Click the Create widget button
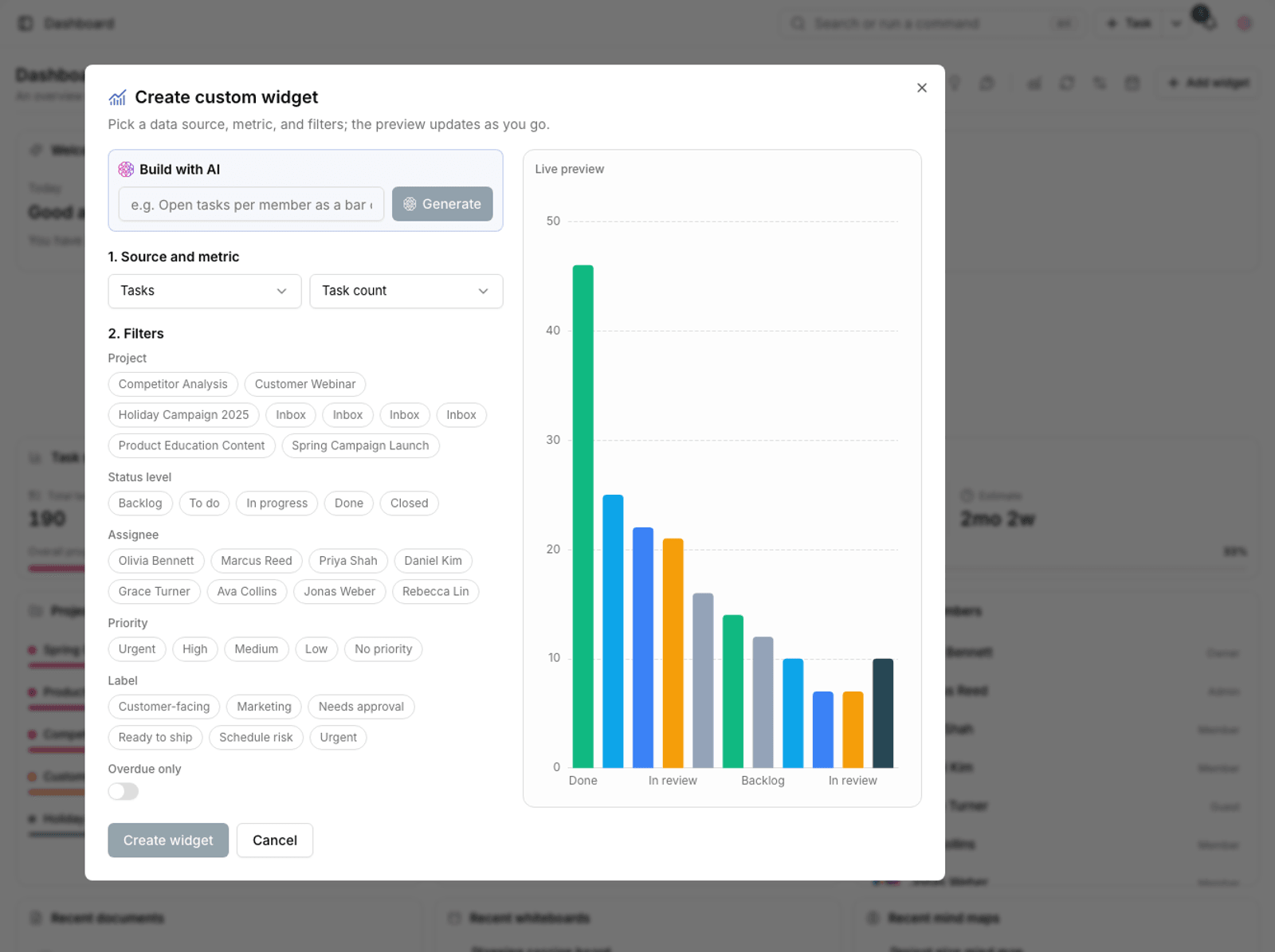The width and height of the screenshot is (1275, 952). pyautogui.click(x=168, y=840)
